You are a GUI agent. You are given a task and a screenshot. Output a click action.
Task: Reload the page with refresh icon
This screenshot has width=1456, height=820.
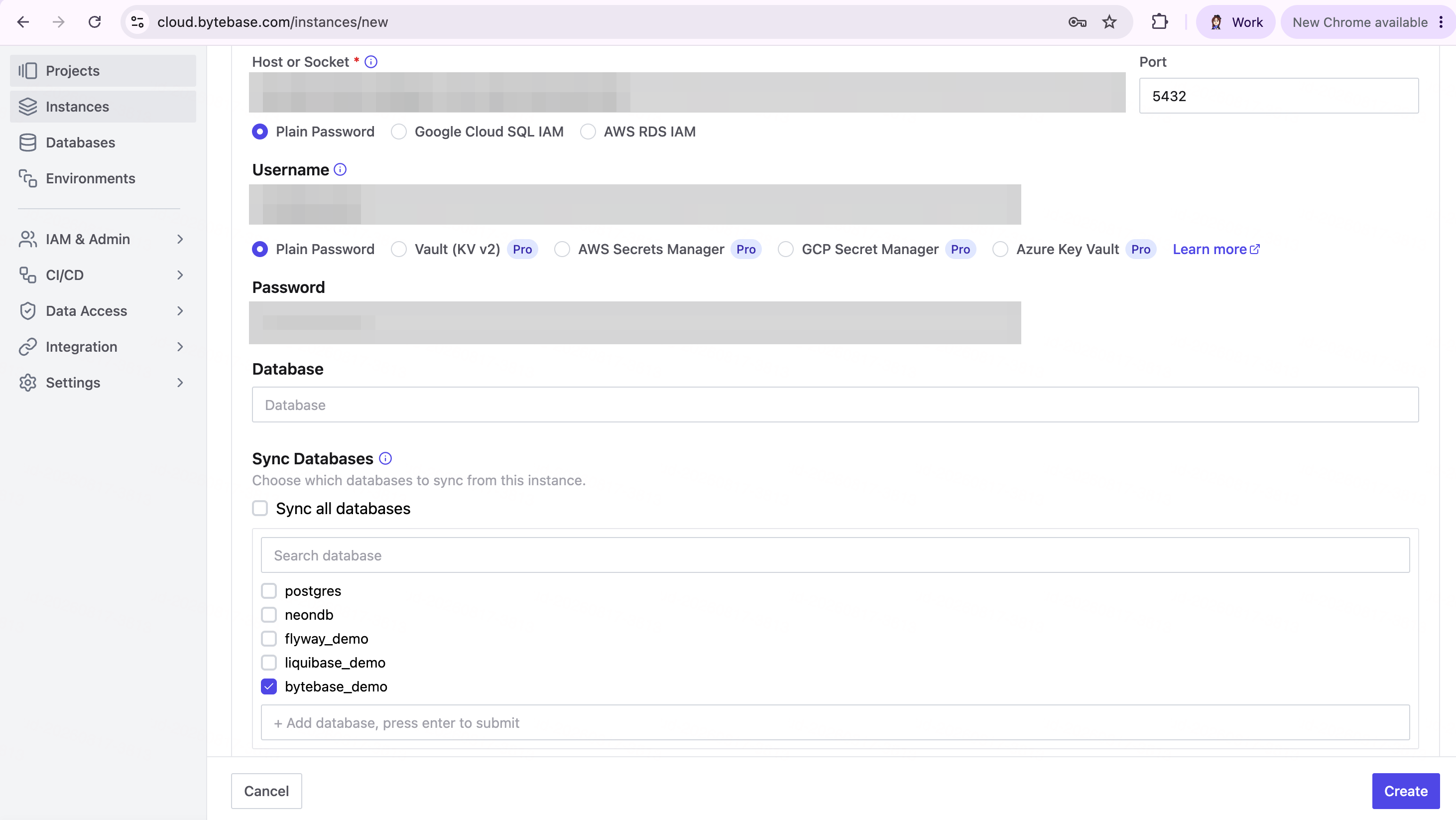point(95,22)
